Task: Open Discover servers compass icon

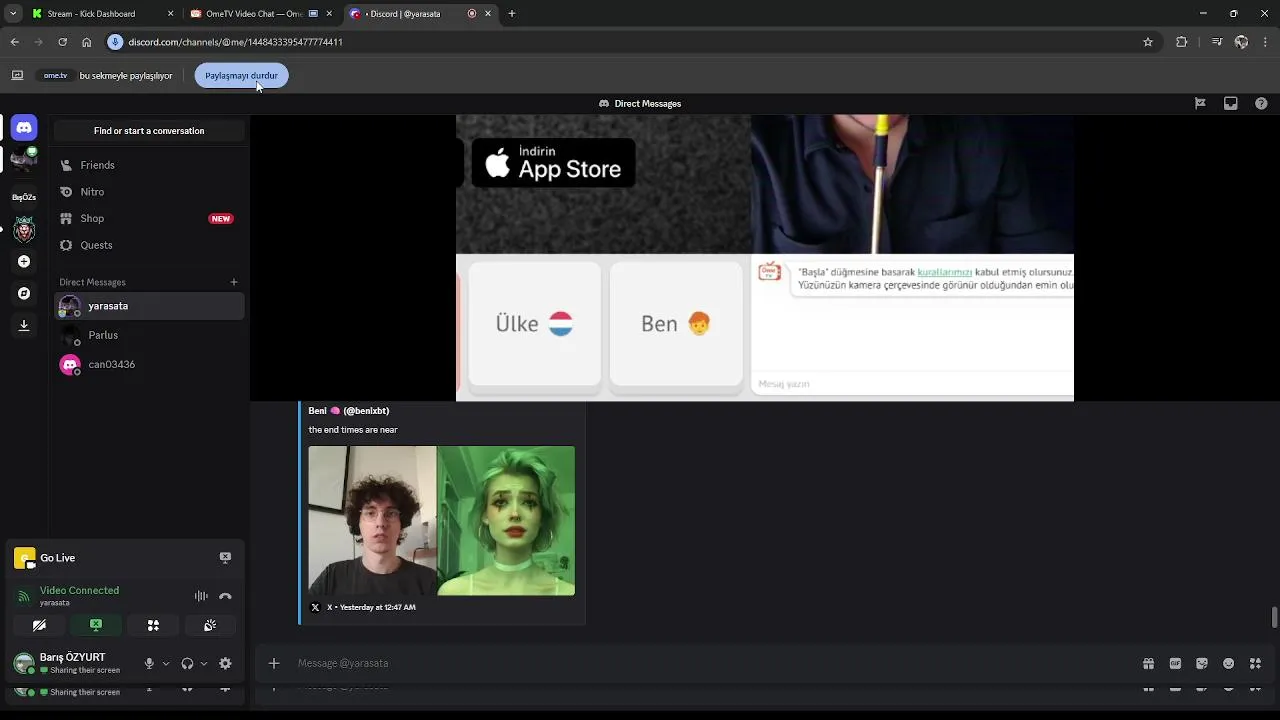Action: 24,293
